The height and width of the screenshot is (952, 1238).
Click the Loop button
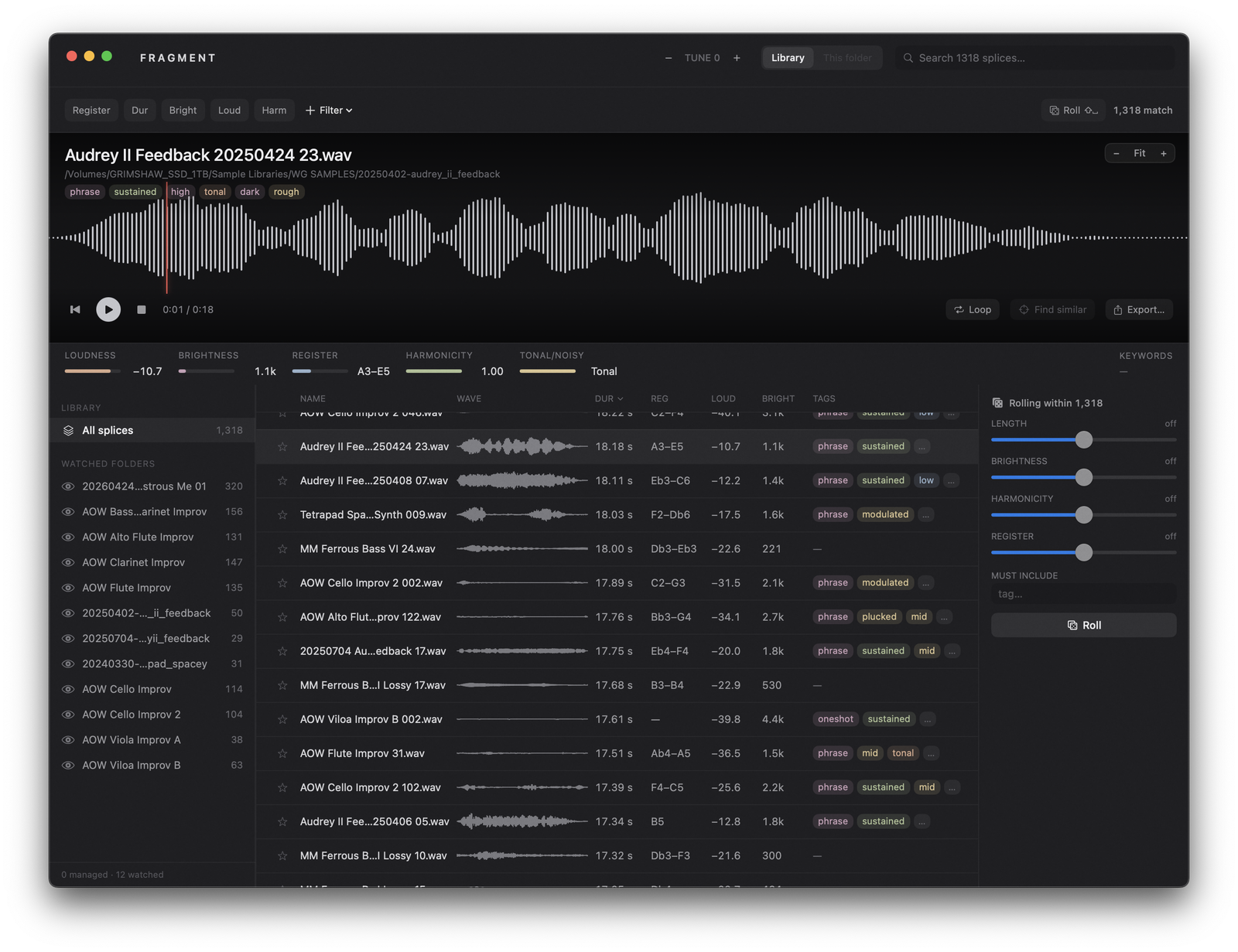coord(973,309)
